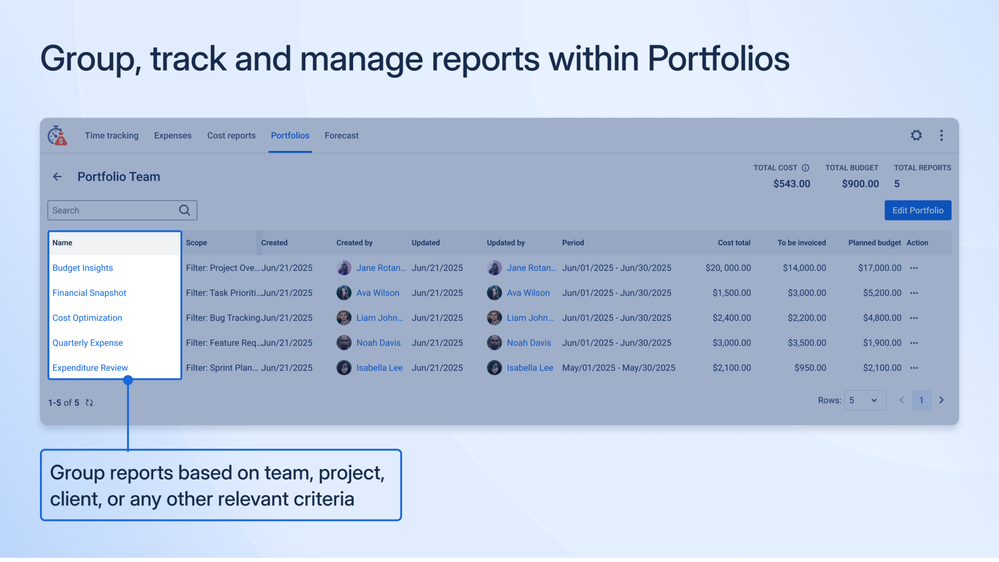Open the Quarterly Expense report
This screenshot has width=999, height=562.
tap(87, 343)
